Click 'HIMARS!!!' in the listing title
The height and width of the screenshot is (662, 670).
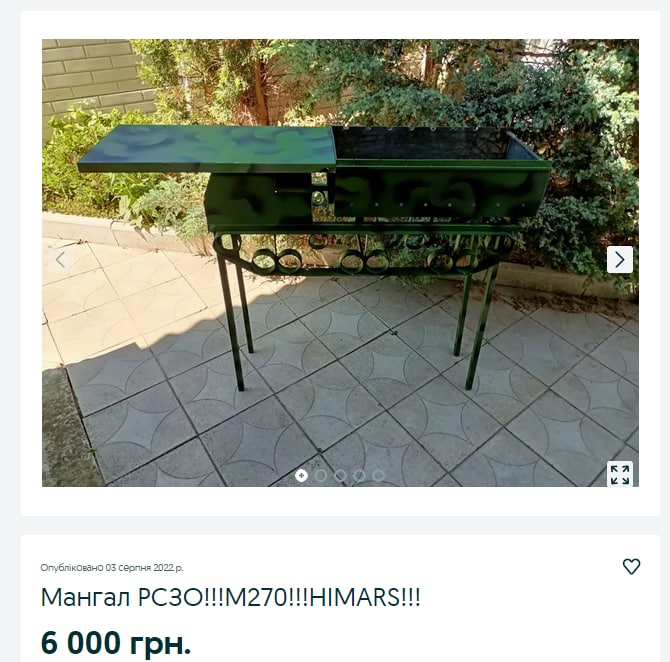click(364, 597)
